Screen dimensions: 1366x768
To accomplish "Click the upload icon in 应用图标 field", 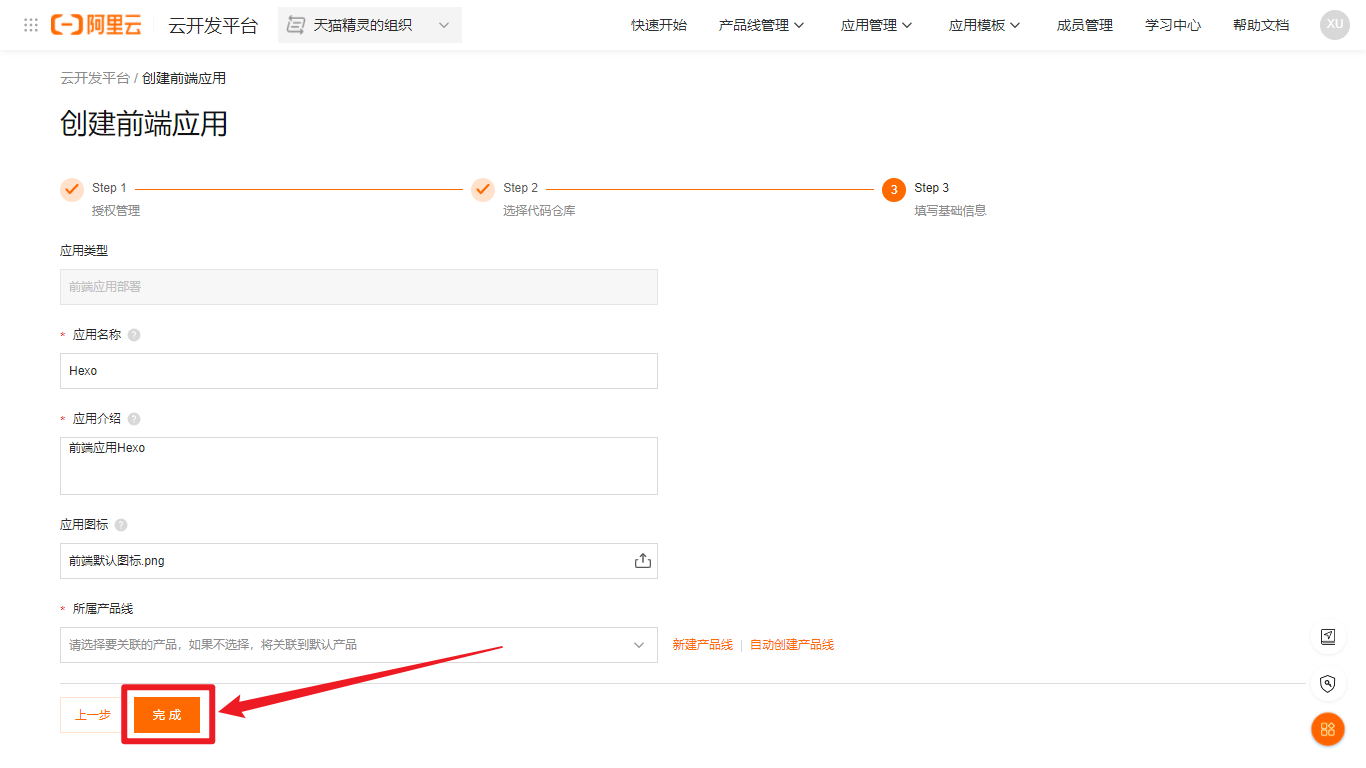I will (643, 561).
